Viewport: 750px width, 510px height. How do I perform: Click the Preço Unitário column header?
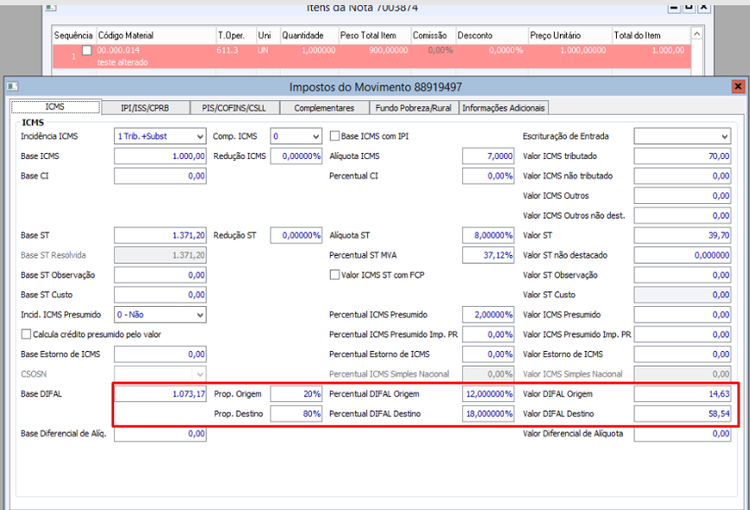pos(570,35)
